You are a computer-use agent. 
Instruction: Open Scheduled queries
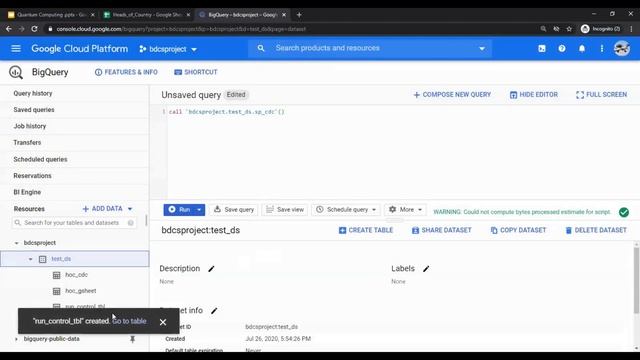[40, 159]
